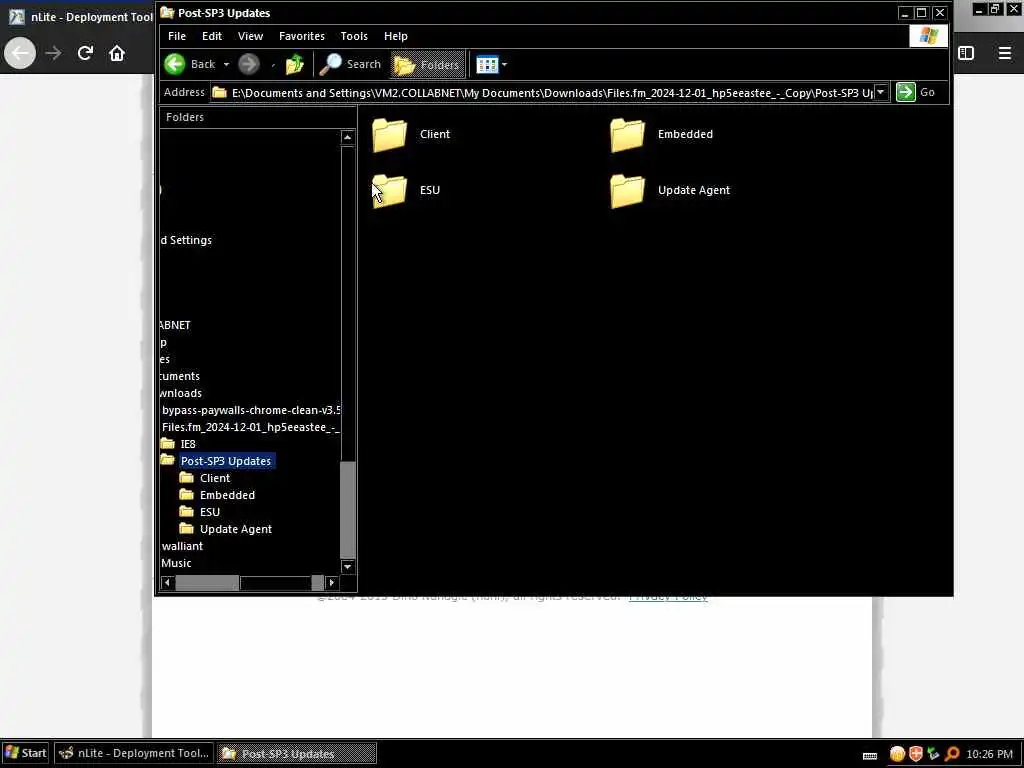Click the browser Home icon
This screenshot has width=1024, height=768.
pyautogui.click(x=117, y=53)
